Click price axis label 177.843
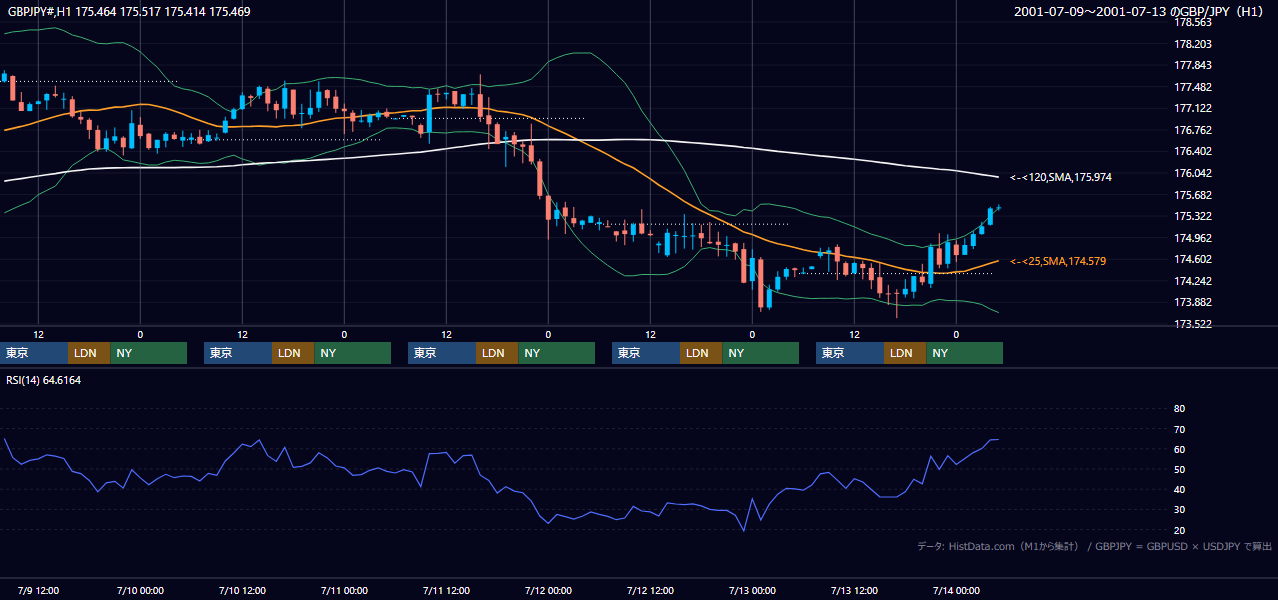The image size is (1278, 600). tap(1193, 65)
